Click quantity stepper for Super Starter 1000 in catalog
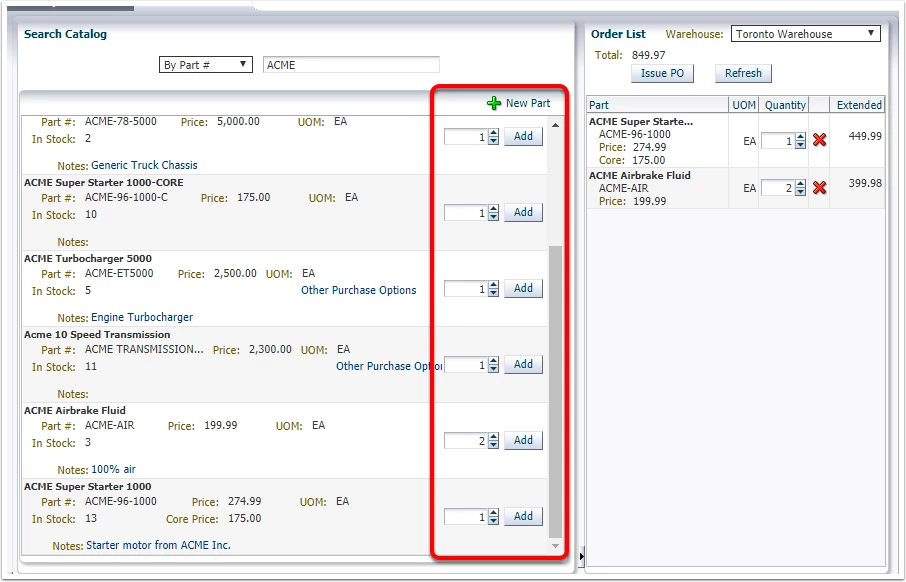 coord(493,517)
